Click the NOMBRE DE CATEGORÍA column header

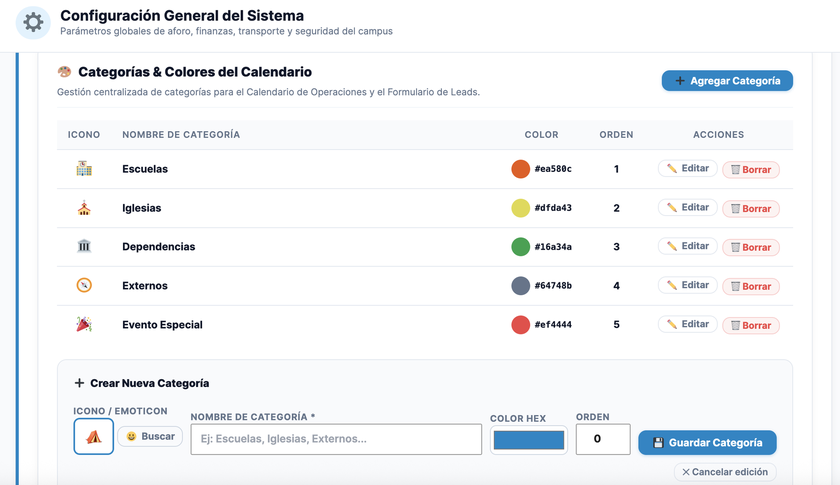pos(181,135)
